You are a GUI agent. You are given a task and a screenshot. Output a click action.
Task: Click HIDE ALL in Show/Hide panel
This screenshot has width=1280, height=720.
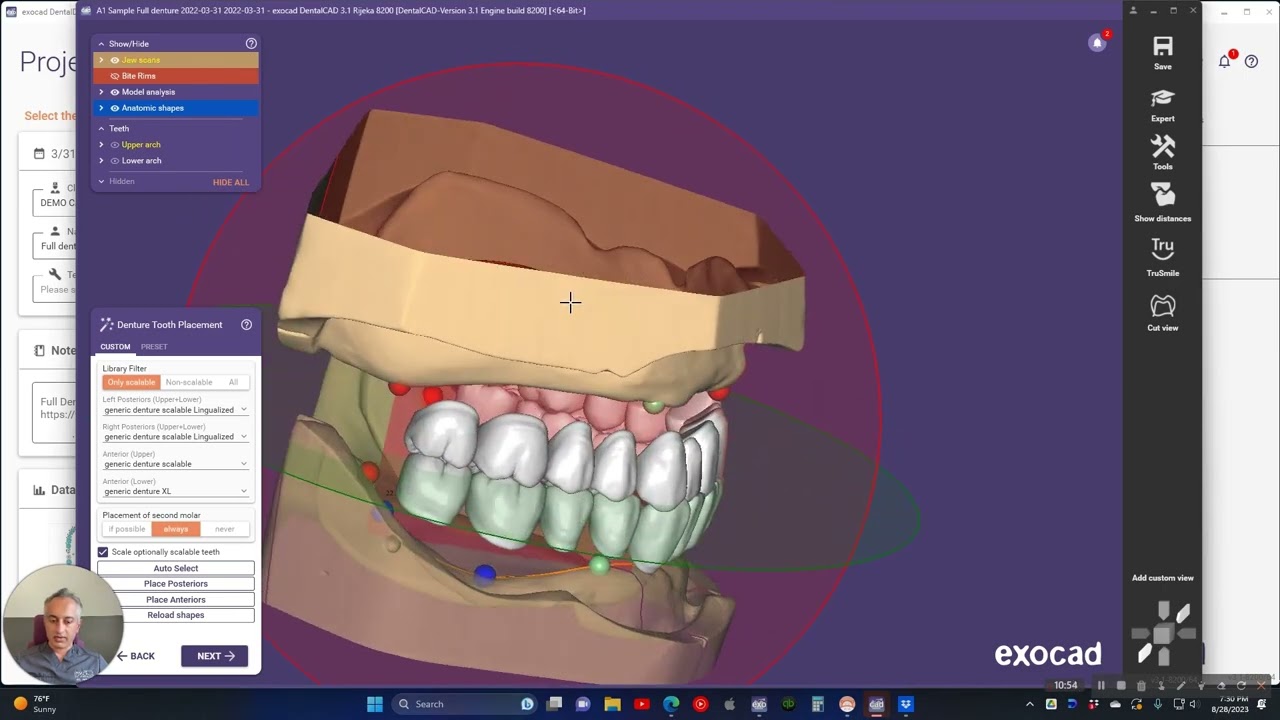coord(231,182)
